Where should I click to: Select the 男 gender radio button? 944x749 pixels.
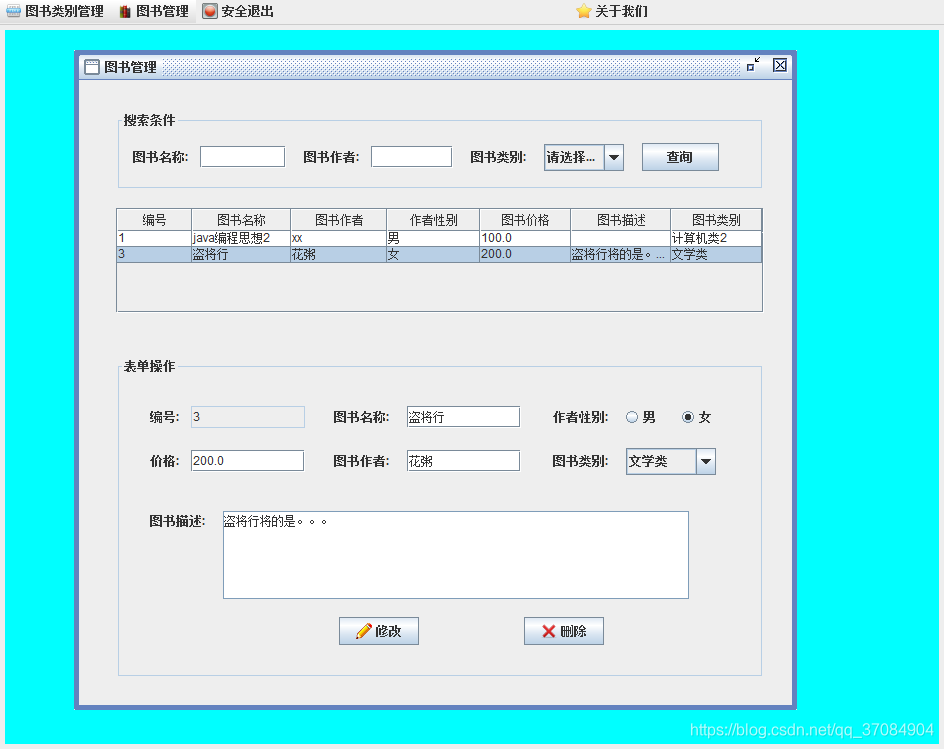tap(632, 417)
